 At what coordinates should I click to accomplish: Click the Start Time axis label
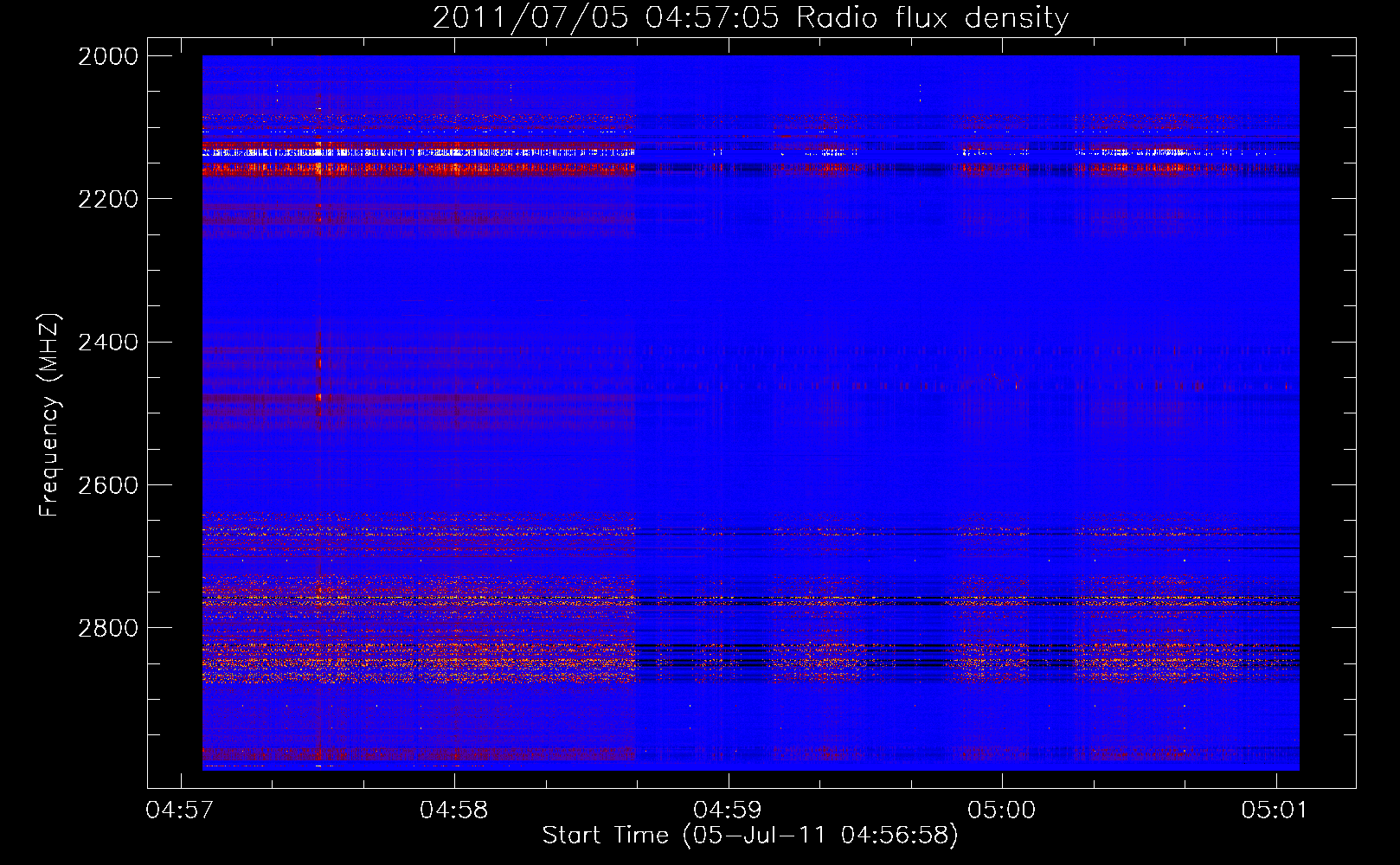pyautogui.click(x=750, y=836)
